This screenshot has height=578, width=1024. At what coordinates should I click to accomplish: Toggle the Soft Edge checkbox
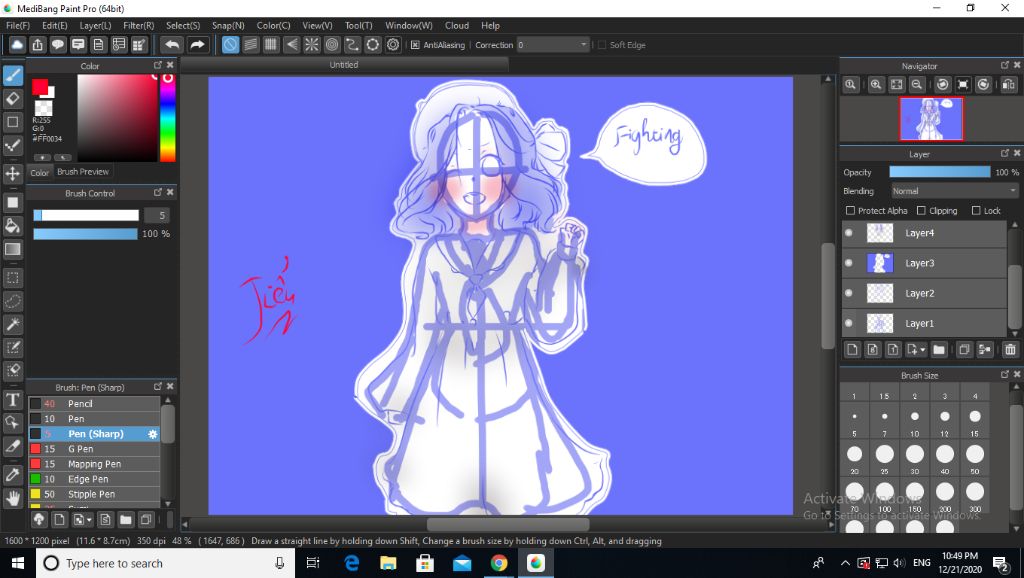[602, 45]
